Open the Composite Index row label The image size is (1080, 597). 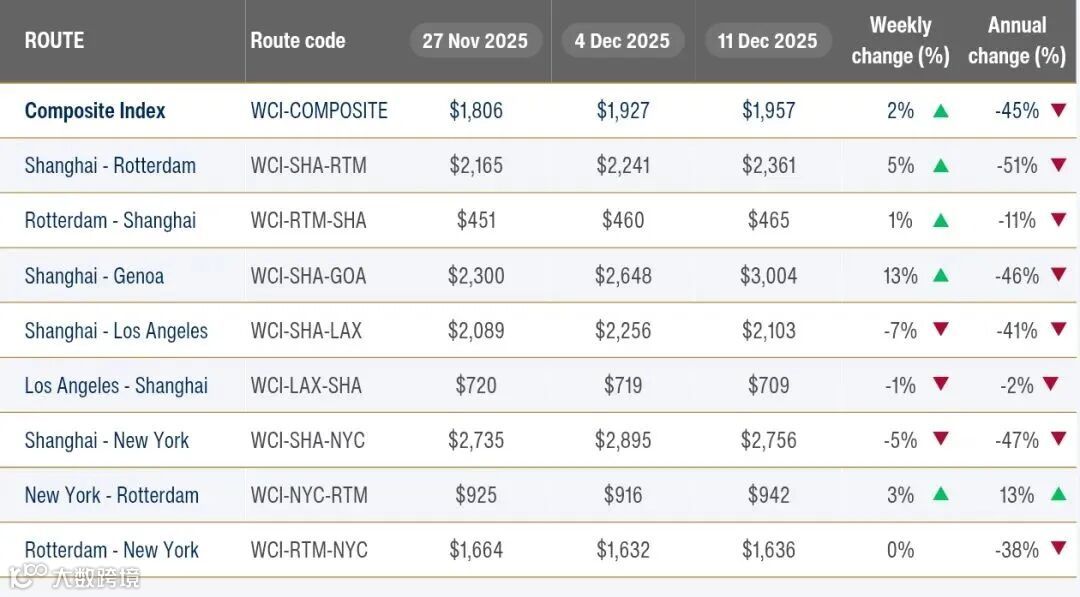pos(95,110)
